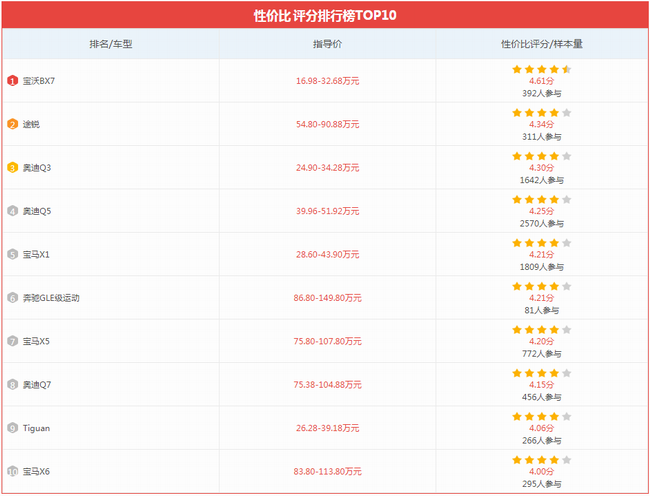
Task: Open the 奥迪Q3 model link
Action: (x=37, y=168)
